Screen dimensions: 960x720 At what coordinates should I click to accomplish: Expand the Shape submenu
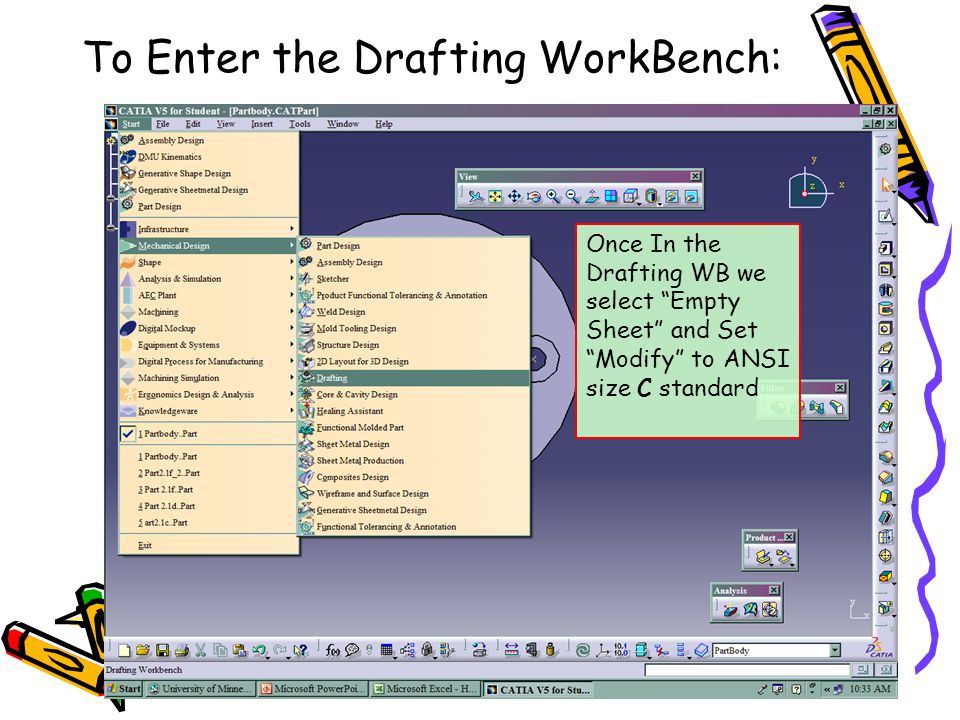pos(208,262)
